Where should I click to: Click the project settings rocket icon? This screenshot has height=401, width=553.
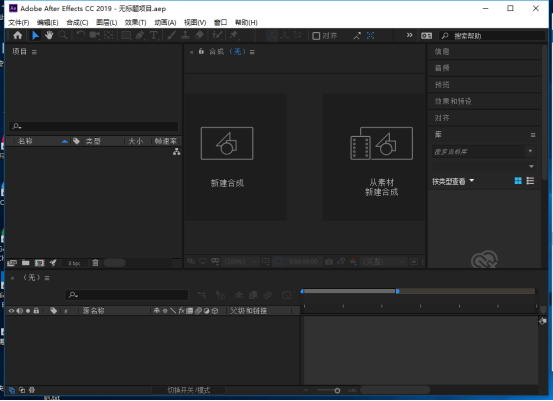[53, 263]
